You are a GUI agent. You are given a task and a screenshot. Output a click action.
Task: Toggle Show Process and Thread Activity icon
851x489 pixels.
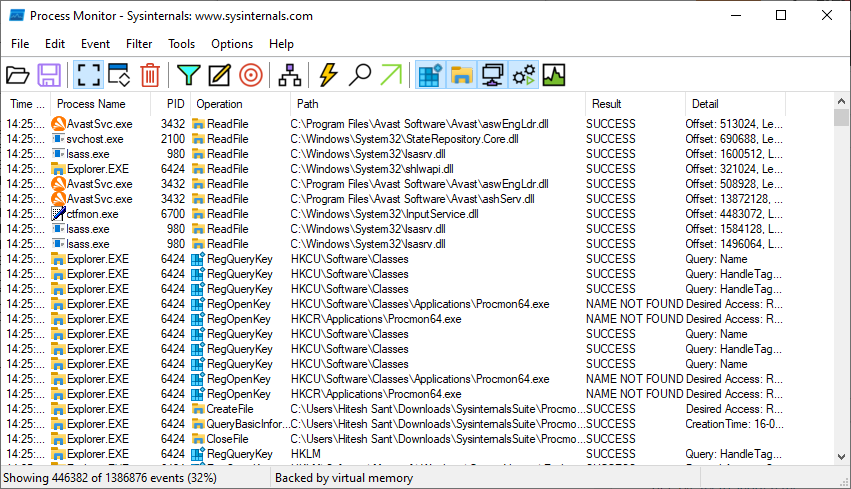click(x=523, y=75)
